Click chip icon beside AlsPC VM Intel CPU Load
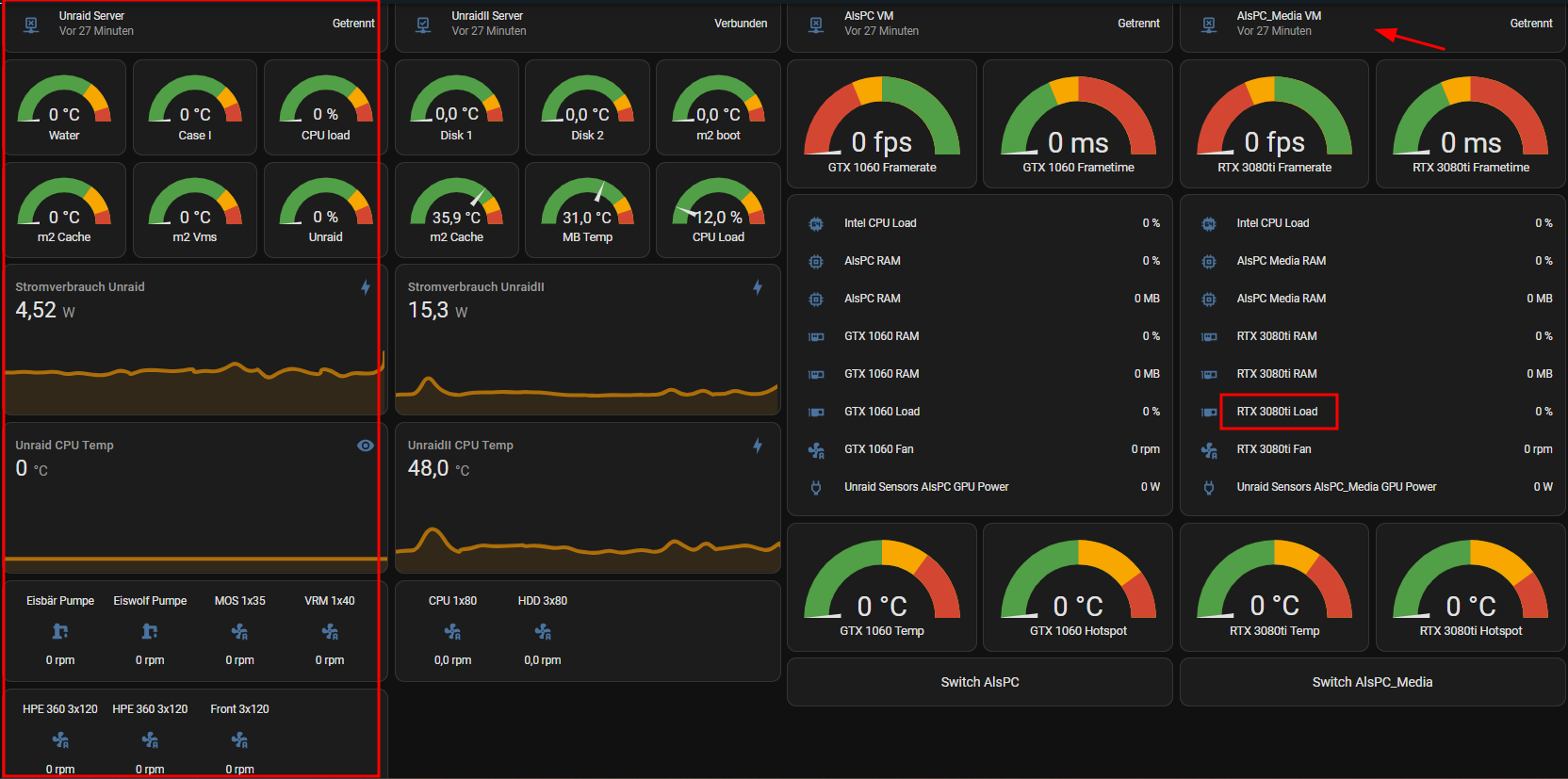1568x779 pixels. click(x=816, y=223)
